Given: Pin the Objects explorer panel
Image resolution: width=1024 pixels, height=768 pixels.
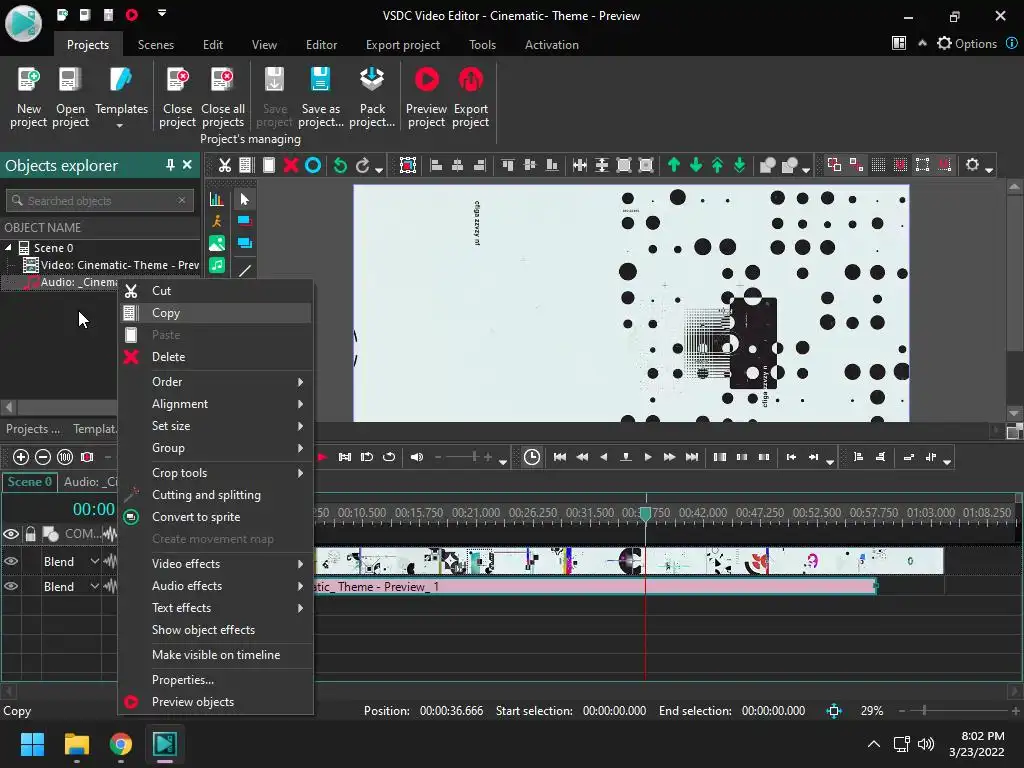Looking at the screenshot, I should click(170, 165).
